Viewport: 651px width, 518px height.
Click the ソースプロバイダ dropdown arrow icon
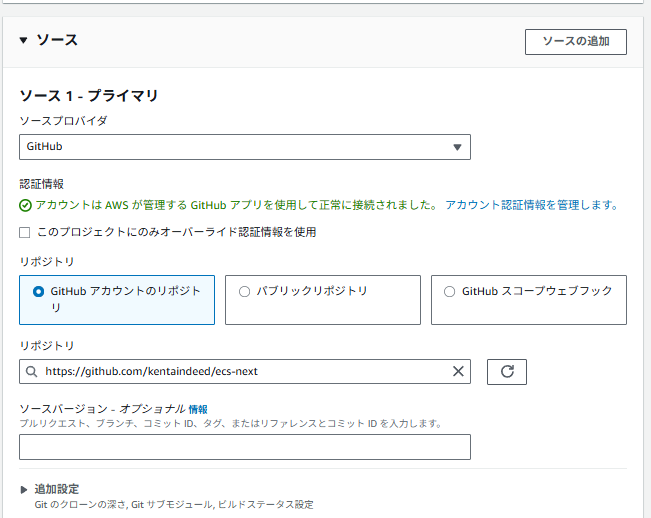pos(457,147)
